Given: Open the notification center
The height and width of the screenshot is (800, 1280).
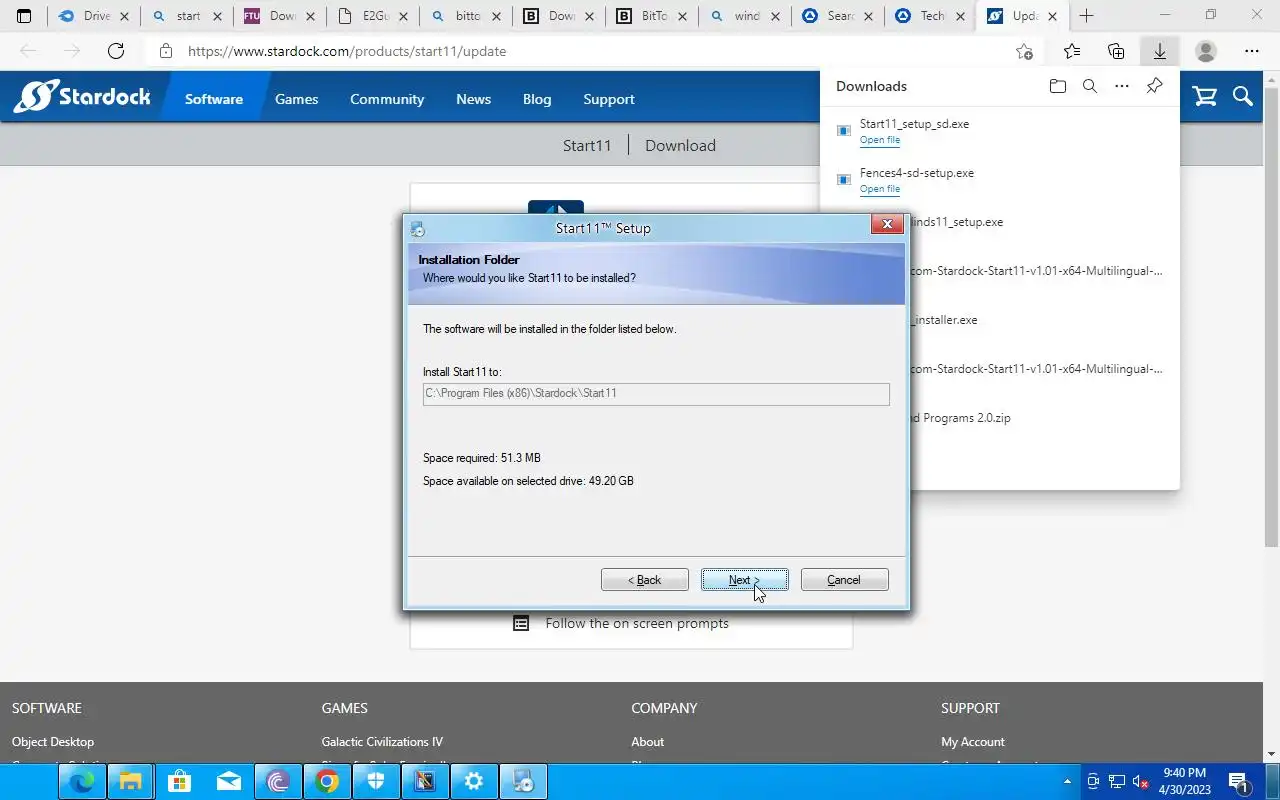Looking at the screenshot, I should click(1238, 782).
